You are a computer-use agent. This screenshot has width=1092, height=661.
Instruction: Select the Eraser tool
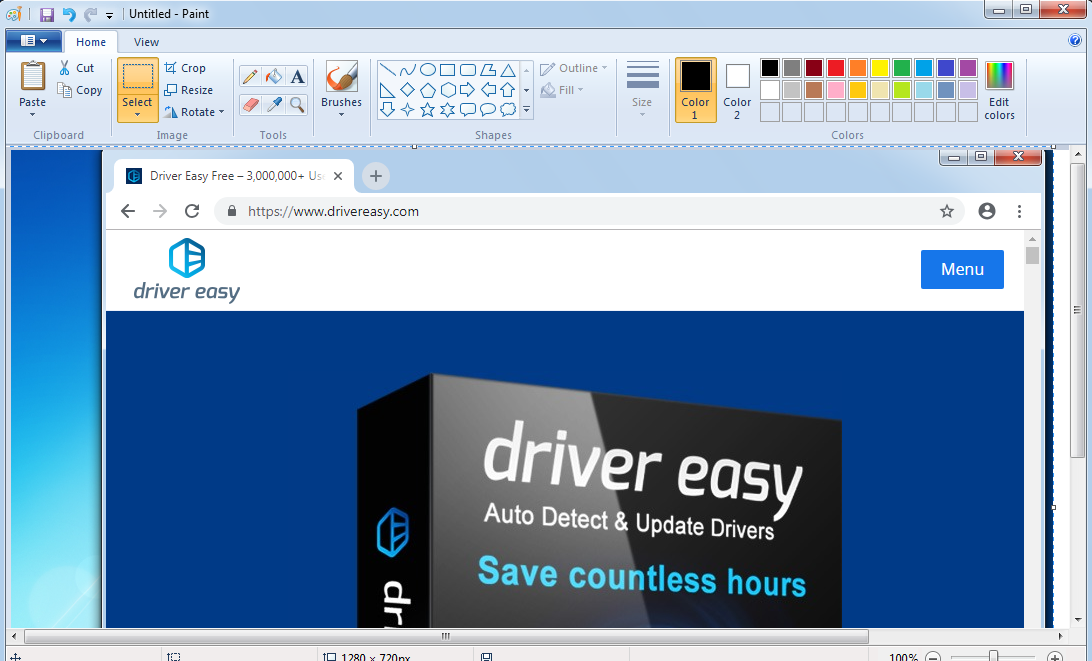(250, 104)
